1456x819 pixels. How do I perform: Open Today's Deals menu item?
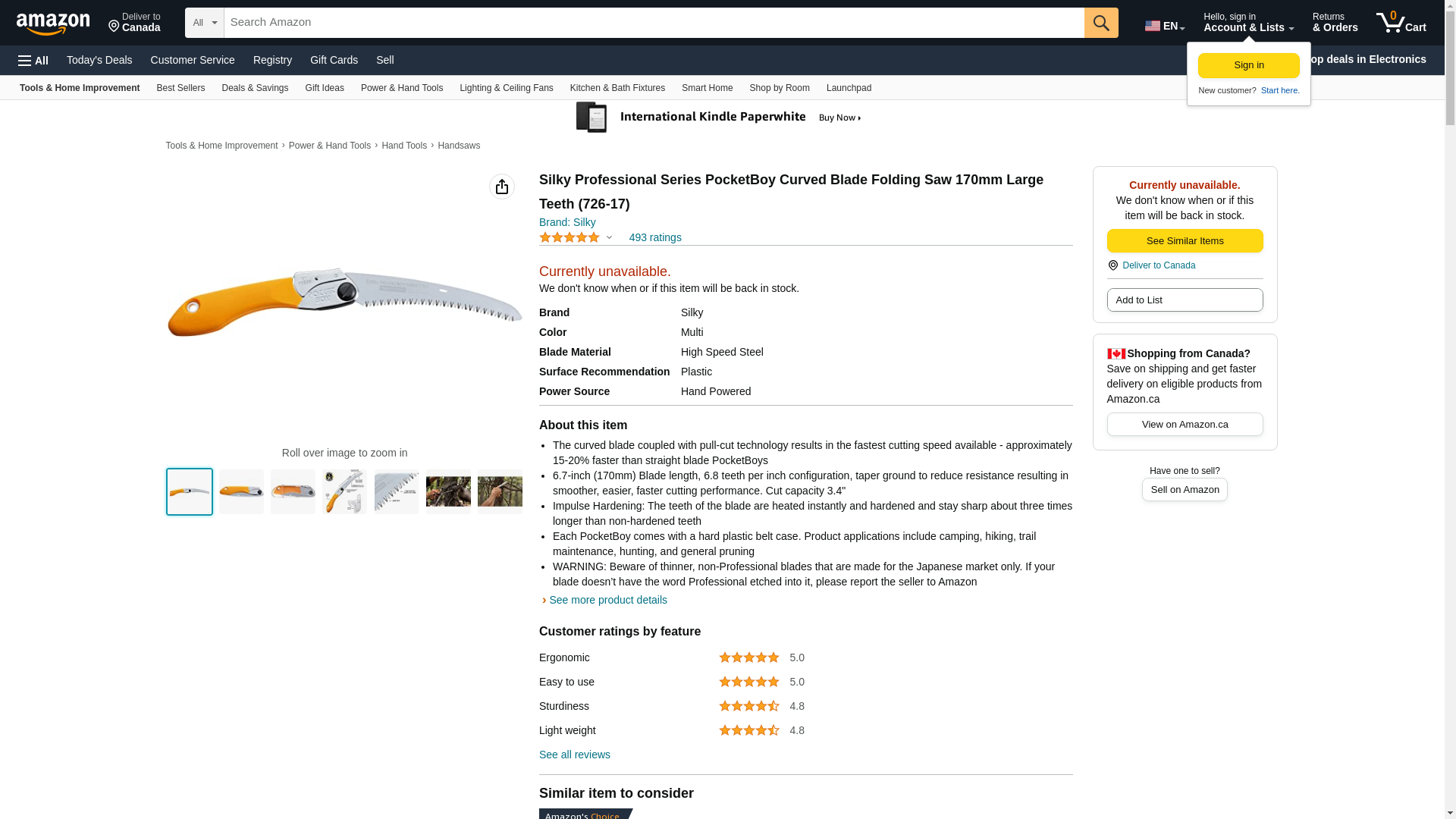point(99,60)
